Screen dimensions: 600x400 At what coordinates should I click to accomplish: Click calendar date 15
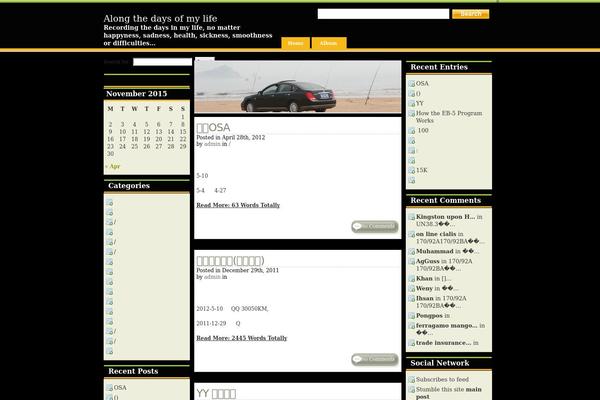[183, 132]
